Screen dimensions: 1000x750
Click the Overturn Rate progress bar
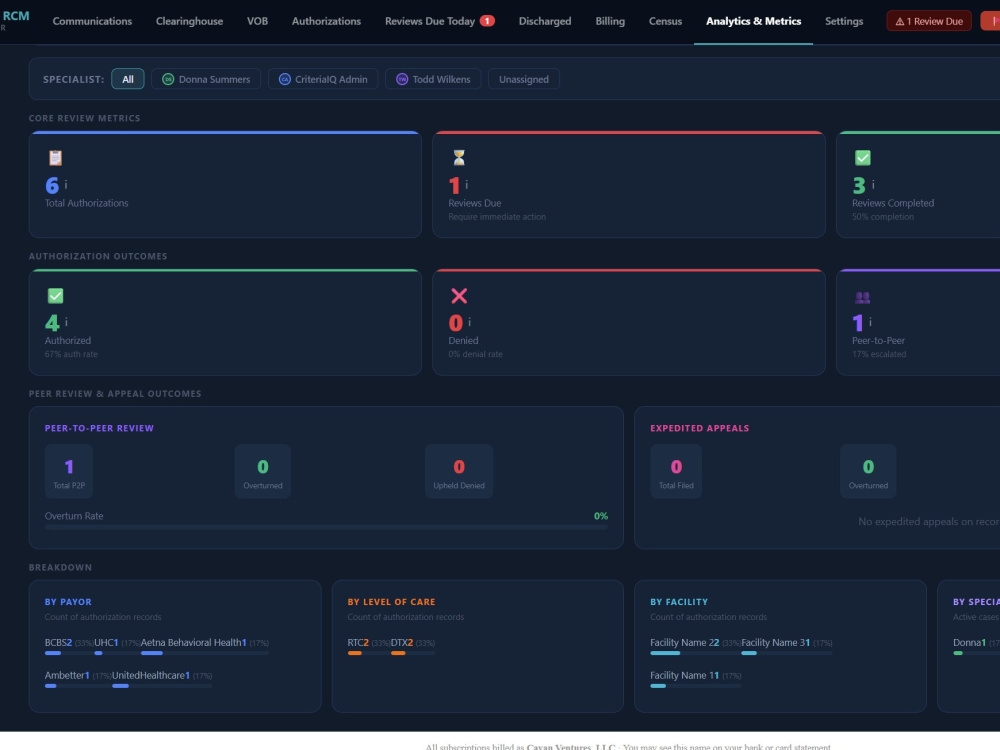coord(326,527)
